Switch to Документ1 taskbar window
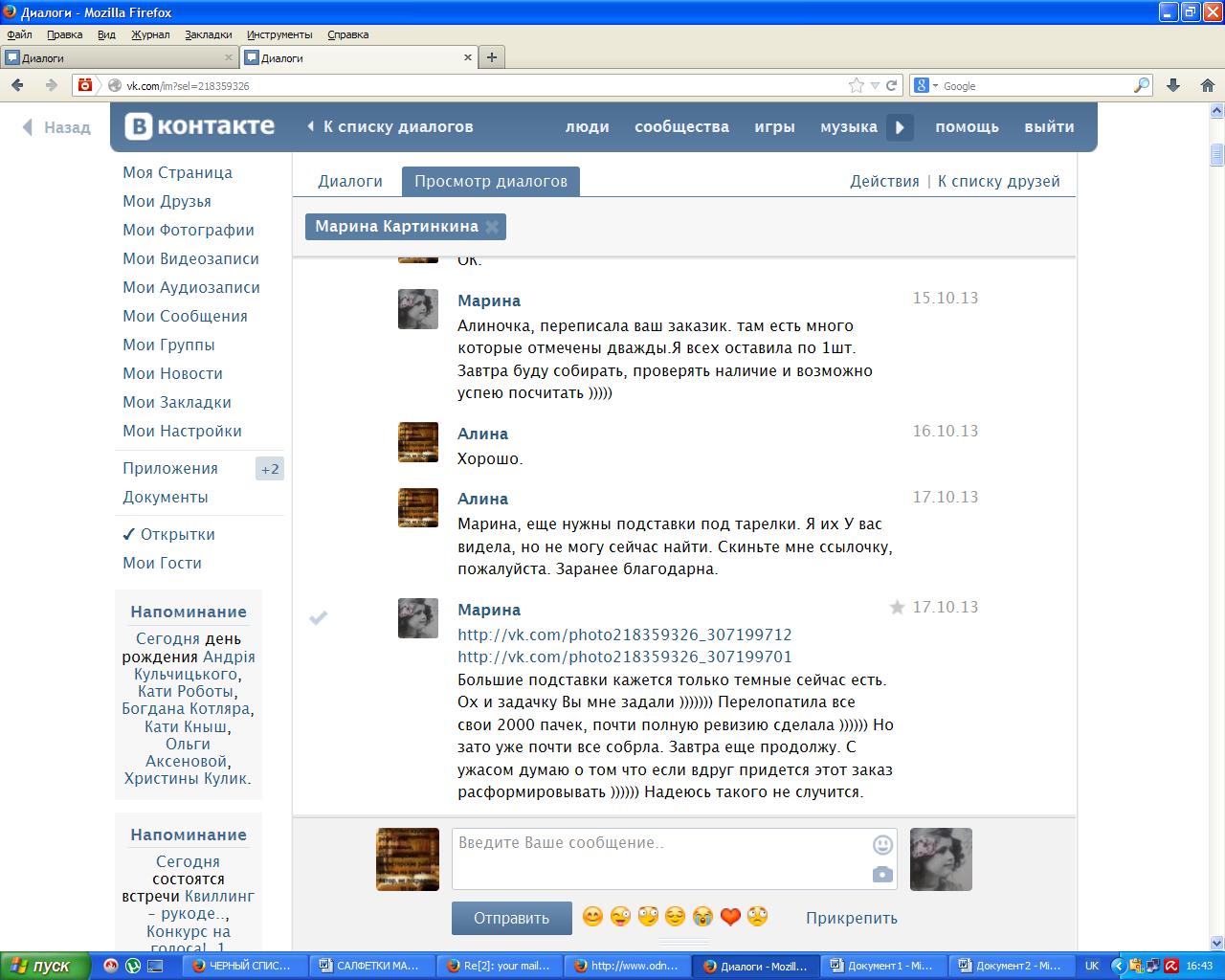1225x980 pixels. coord(885,966)
